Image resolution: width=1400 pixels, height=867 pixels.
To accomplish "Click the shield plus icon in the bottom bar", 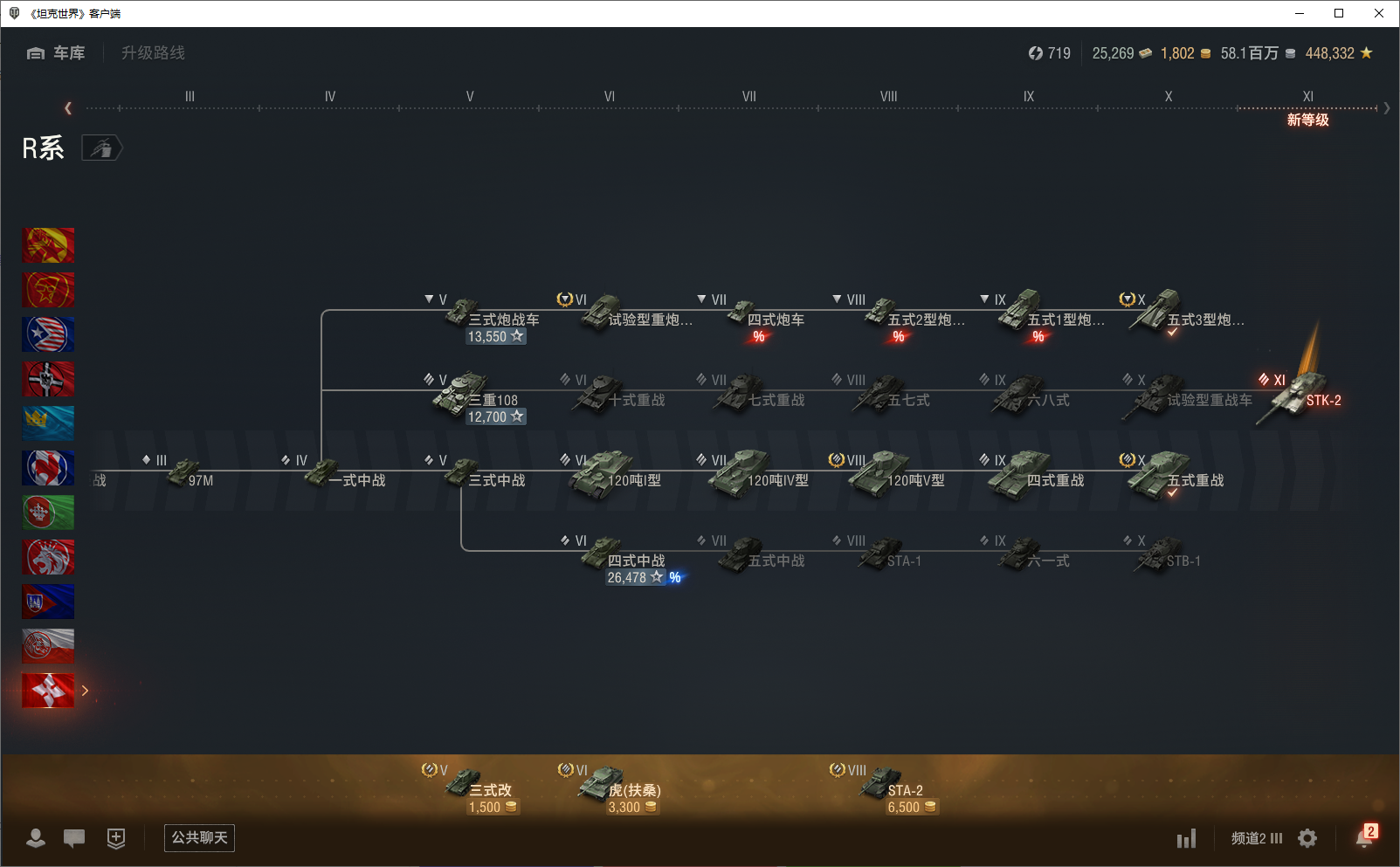I will tap(115, 838).
